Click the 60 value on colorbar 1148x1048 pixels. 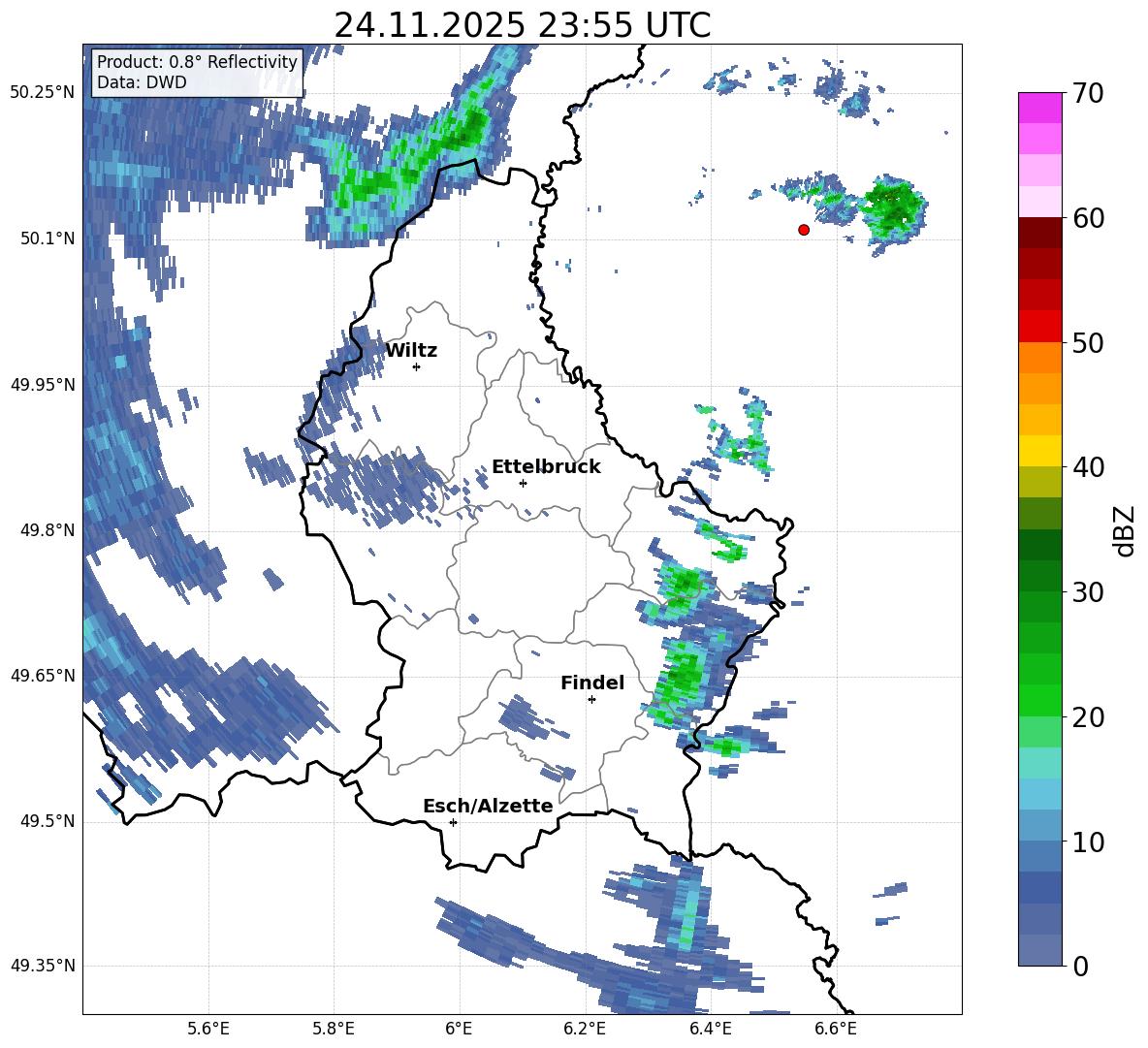tap(1088, 218)
